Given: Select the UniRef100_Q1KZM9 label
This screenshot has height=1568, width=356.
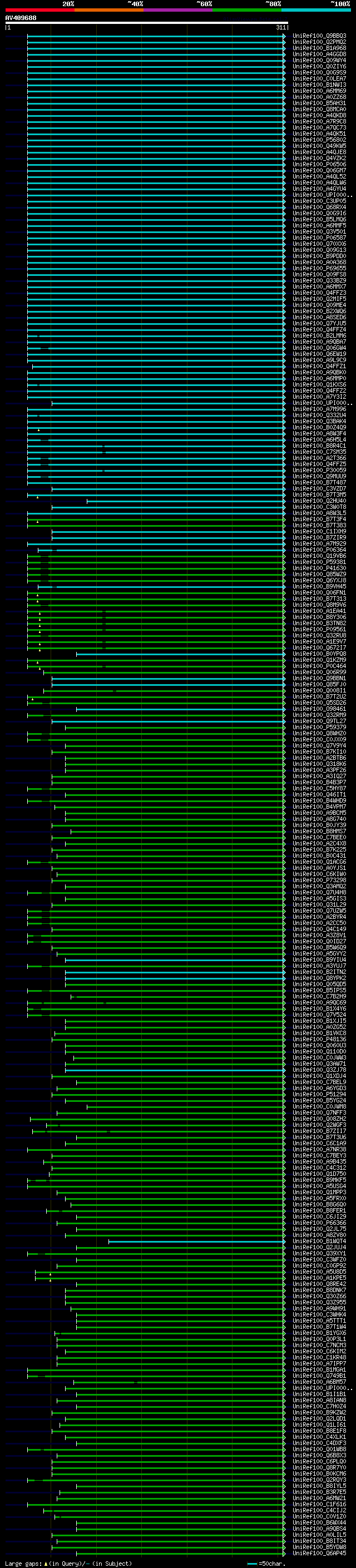Looking at the screenshot, I should 319,660.
